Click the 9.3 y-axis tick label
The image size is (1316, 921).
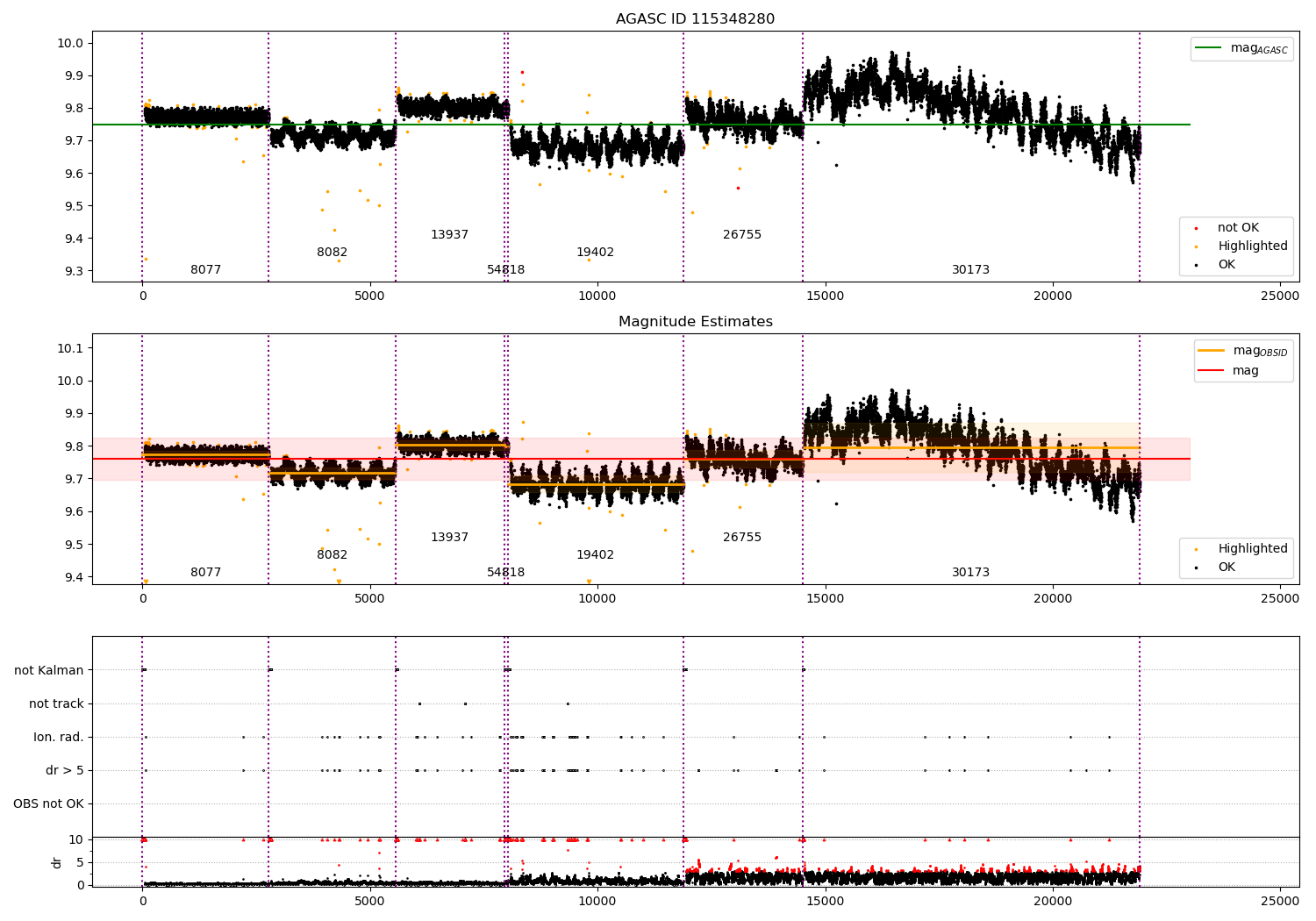point(73,271)
